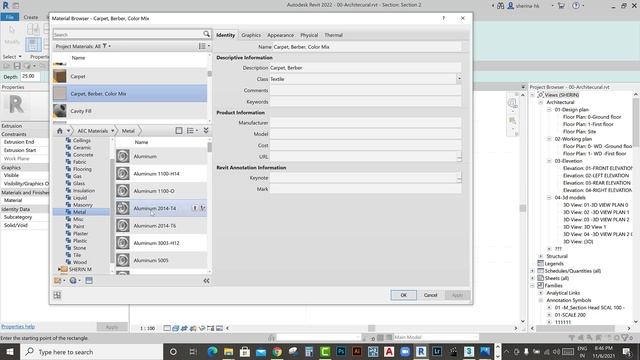Open the create/open library folder icon menu
This screenshot has height=360, width=640.
tap(60, 280)
